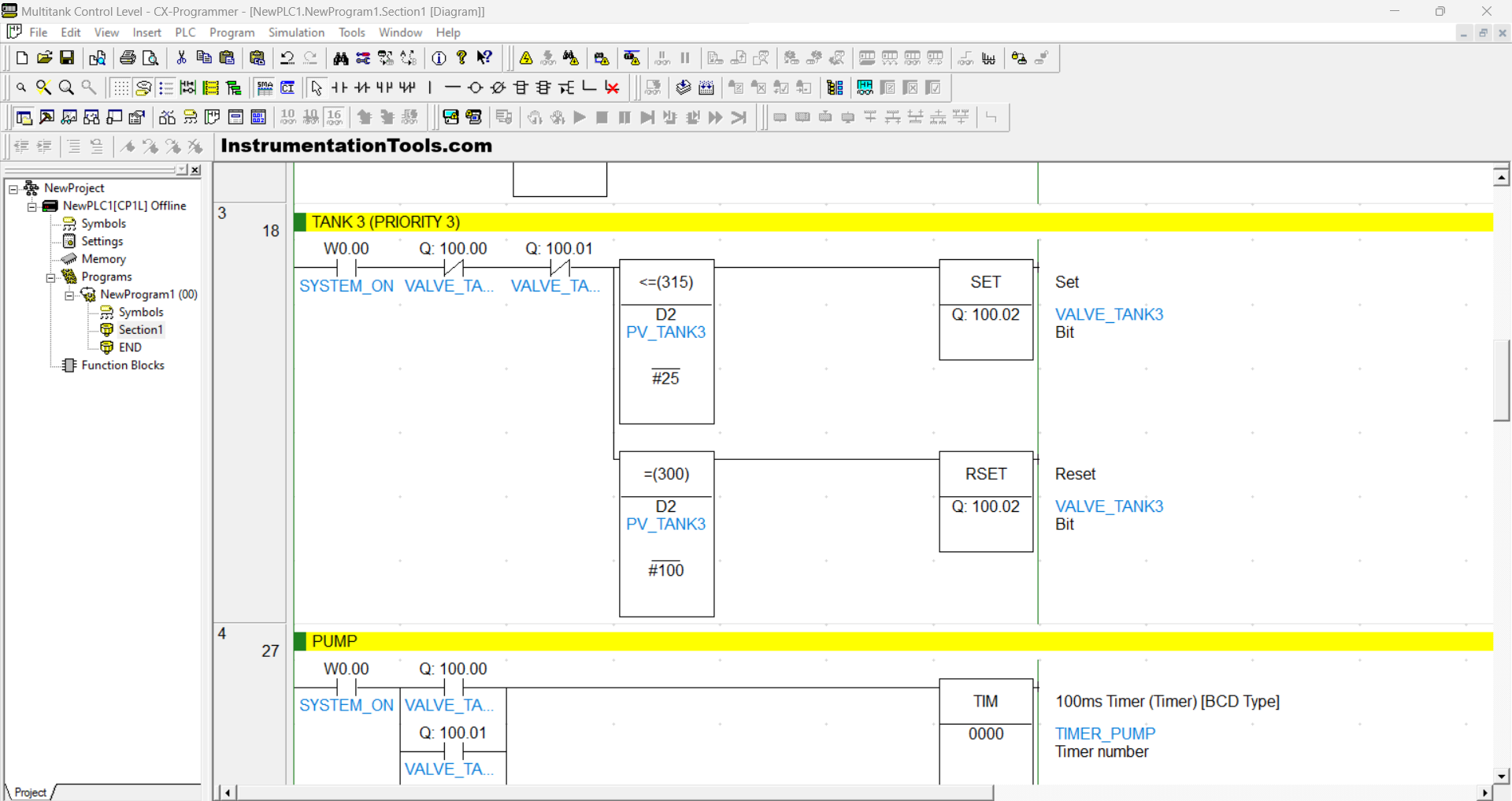Insert a new PLC instruction box
This screenshot has height=801, width=1512.
pyautogui.click(x=521, y=87)
